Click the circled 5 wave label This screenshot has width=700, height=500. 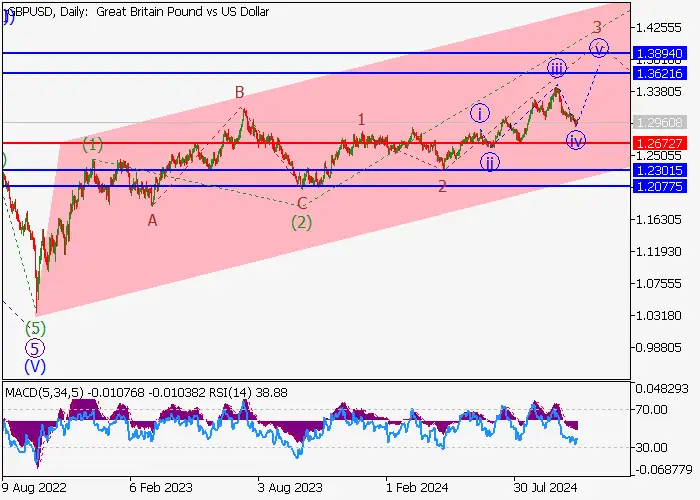tap(35, 348)
